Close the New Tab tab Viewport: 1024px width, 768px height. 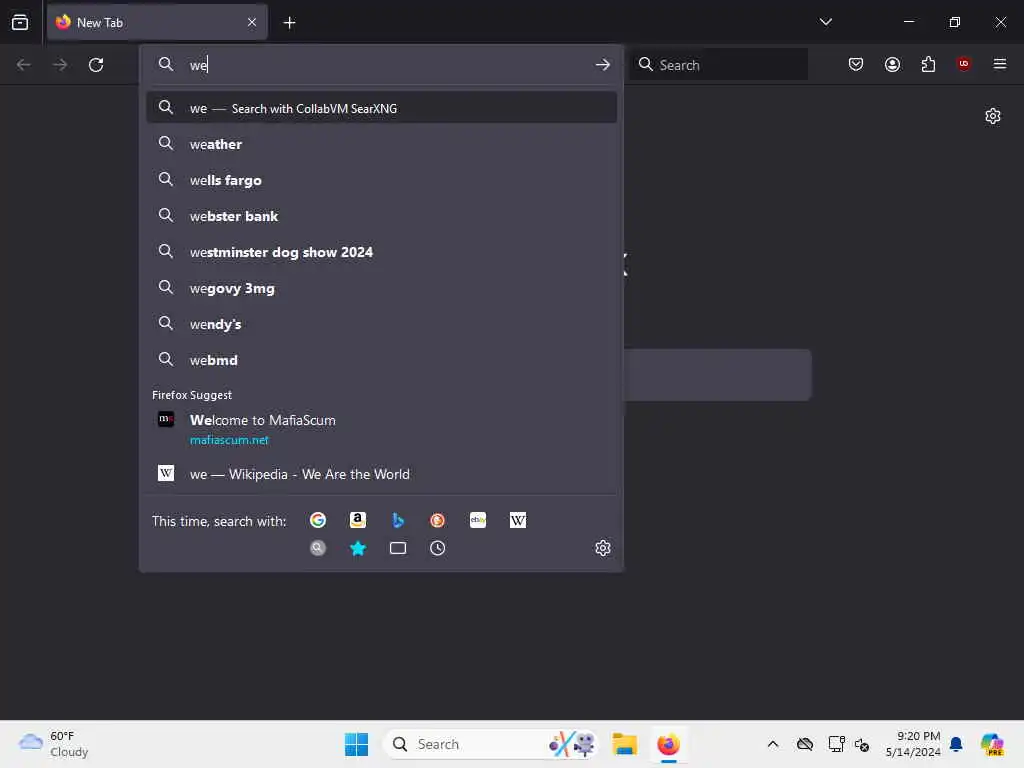tap(252, 22)
